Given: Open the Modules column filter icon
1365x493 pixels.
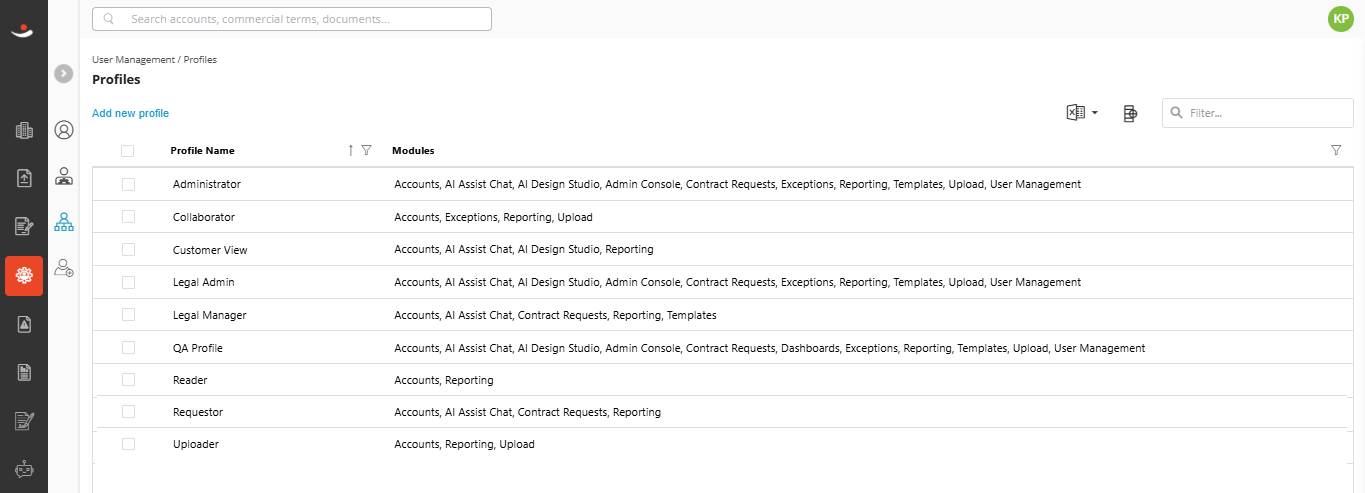Looking at the screenshot, I should point(1336,150).
